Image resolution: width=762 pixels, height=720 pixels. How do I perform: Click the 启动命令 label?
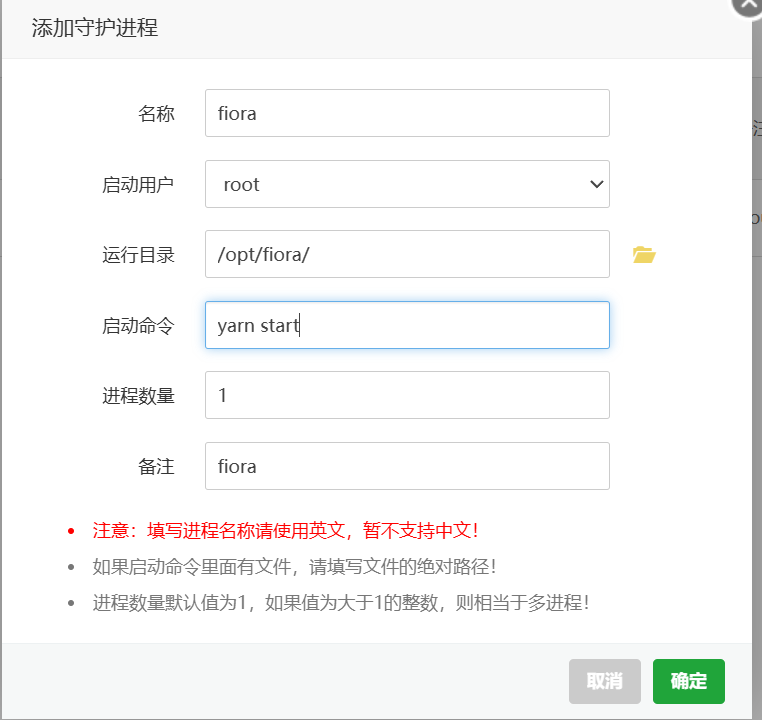[138, 326]
